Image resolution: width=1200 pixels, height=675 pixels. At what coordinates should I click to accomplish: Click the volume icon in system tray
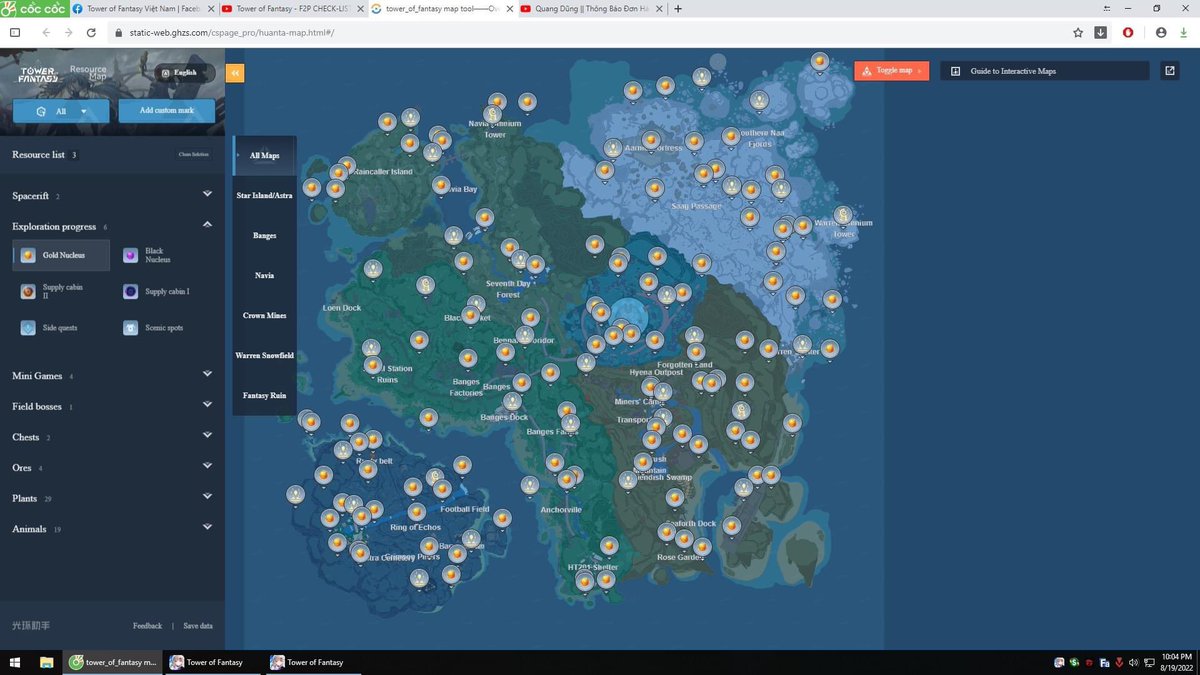(1132, 662)
